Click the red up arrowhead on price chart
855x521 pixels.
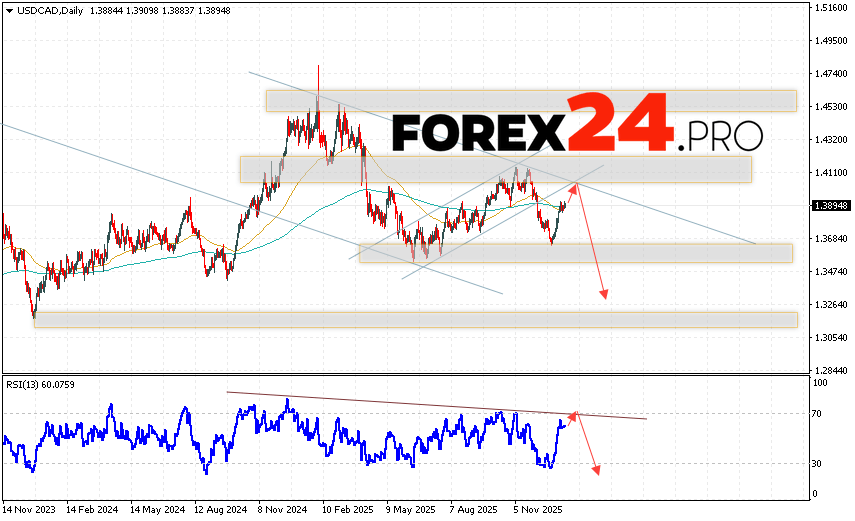point(574,186)
